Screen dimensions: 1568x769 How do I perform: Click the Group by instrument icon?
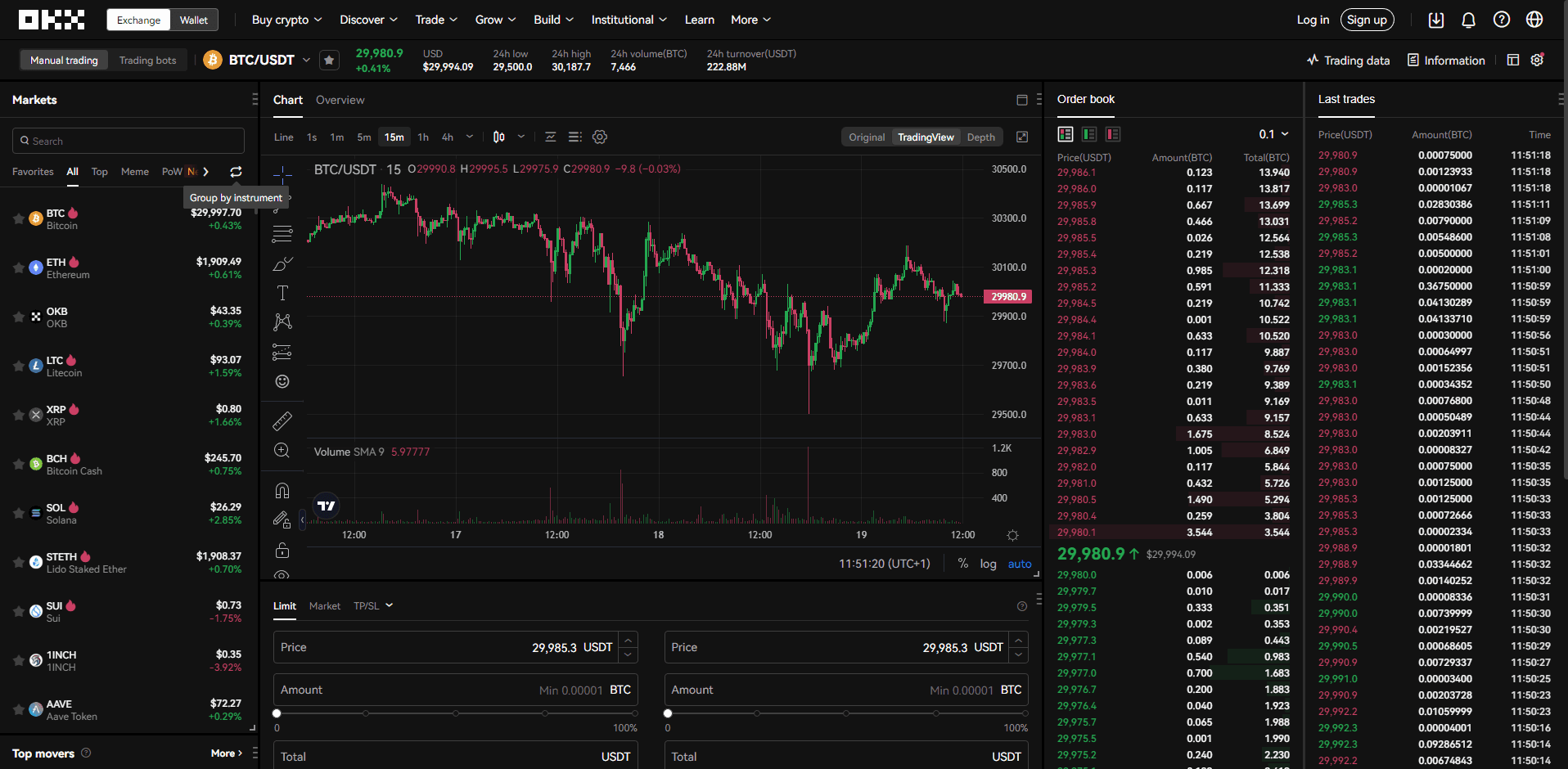coord(236,172)
